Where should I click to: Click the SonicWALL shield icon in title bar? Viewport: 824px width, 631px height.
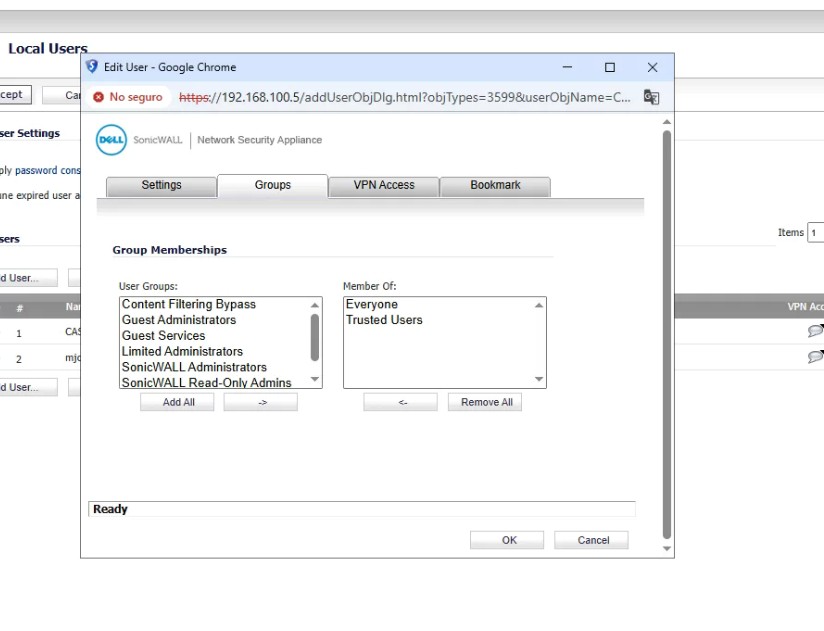[x=92, y=67]
